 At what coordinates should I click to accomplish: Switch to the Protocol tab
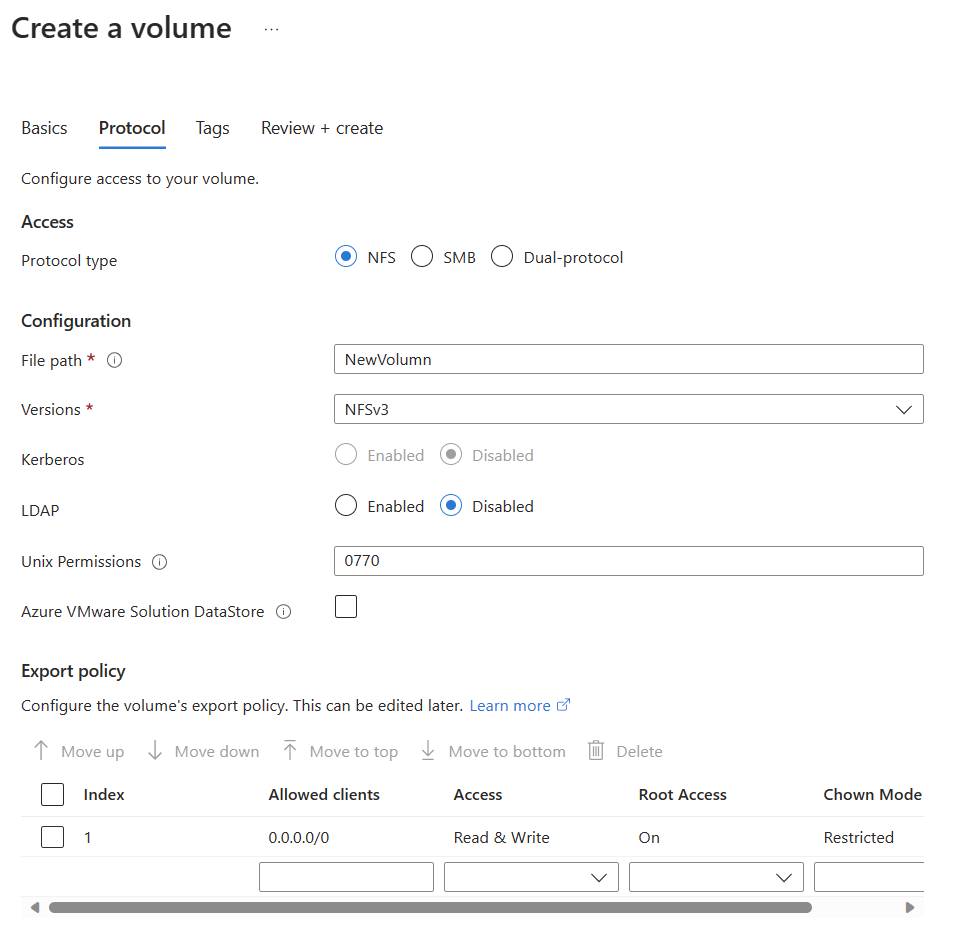132,128
